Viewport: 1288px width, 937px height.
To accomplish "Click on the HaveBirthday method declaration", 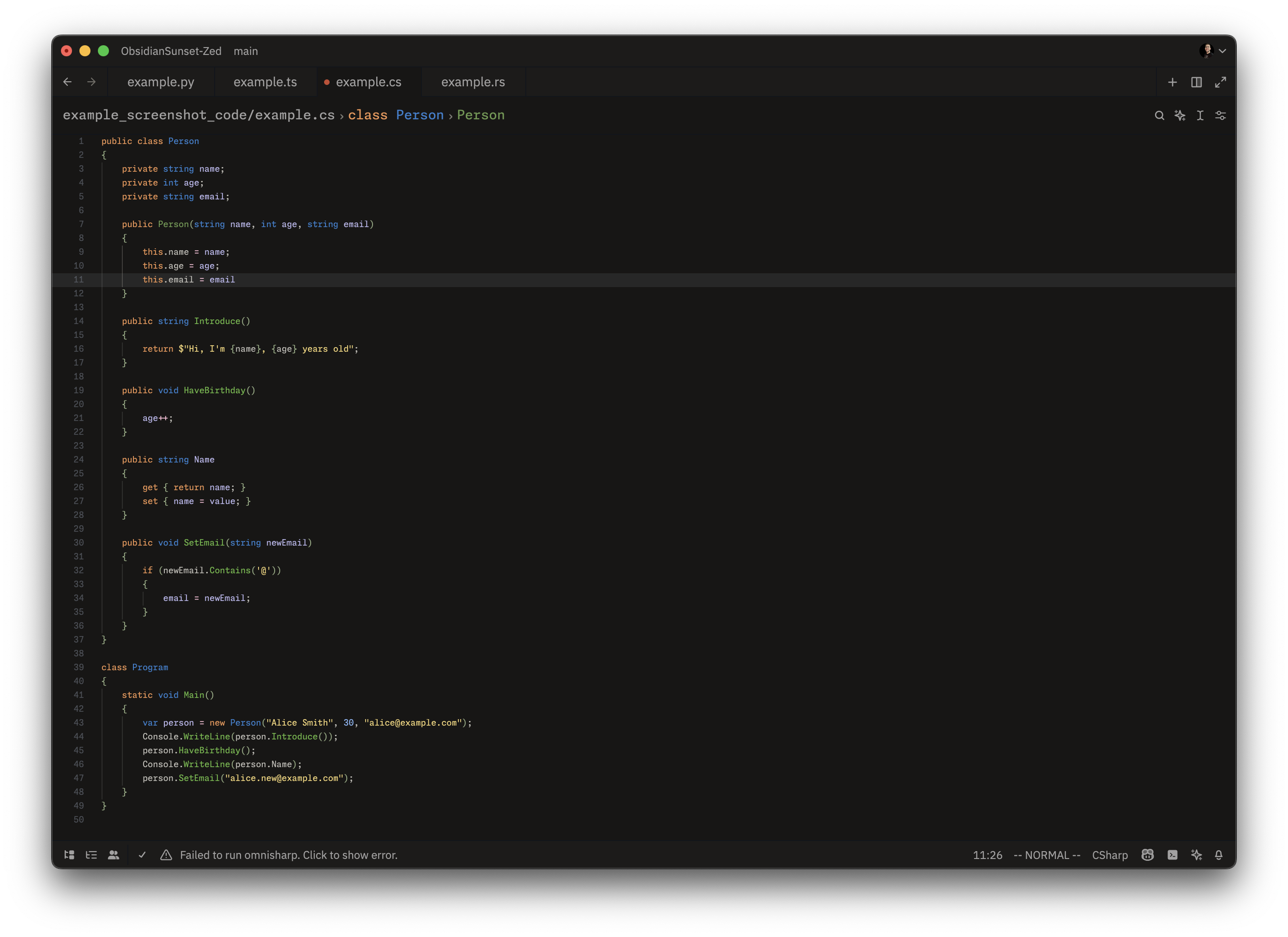I will [215, 390].
